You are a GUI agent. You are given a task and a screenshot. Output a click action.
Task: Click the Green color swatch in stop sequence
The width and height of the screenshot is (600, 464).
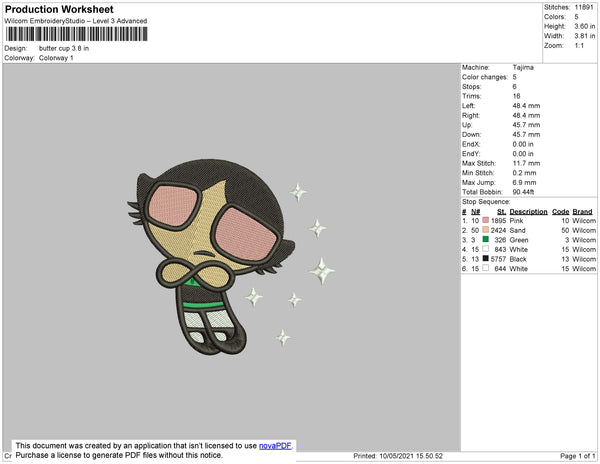(486, 239)
